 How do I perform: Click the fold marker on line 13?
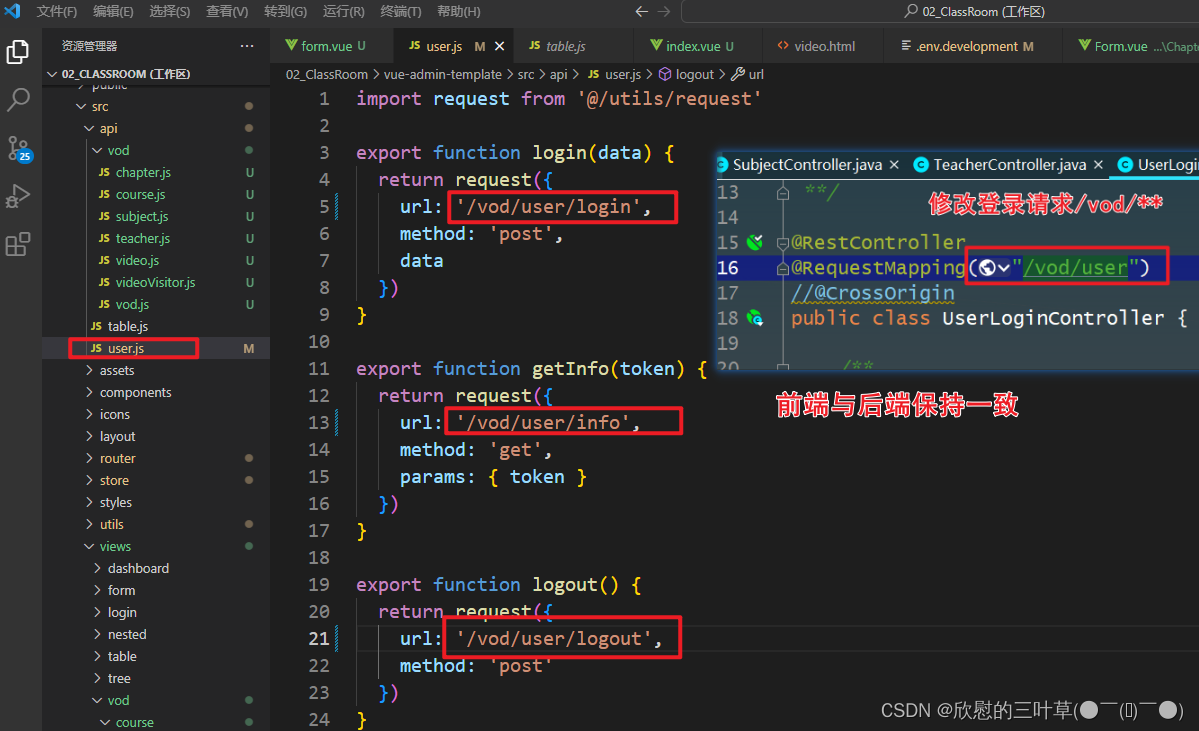(x=782, y=193)
